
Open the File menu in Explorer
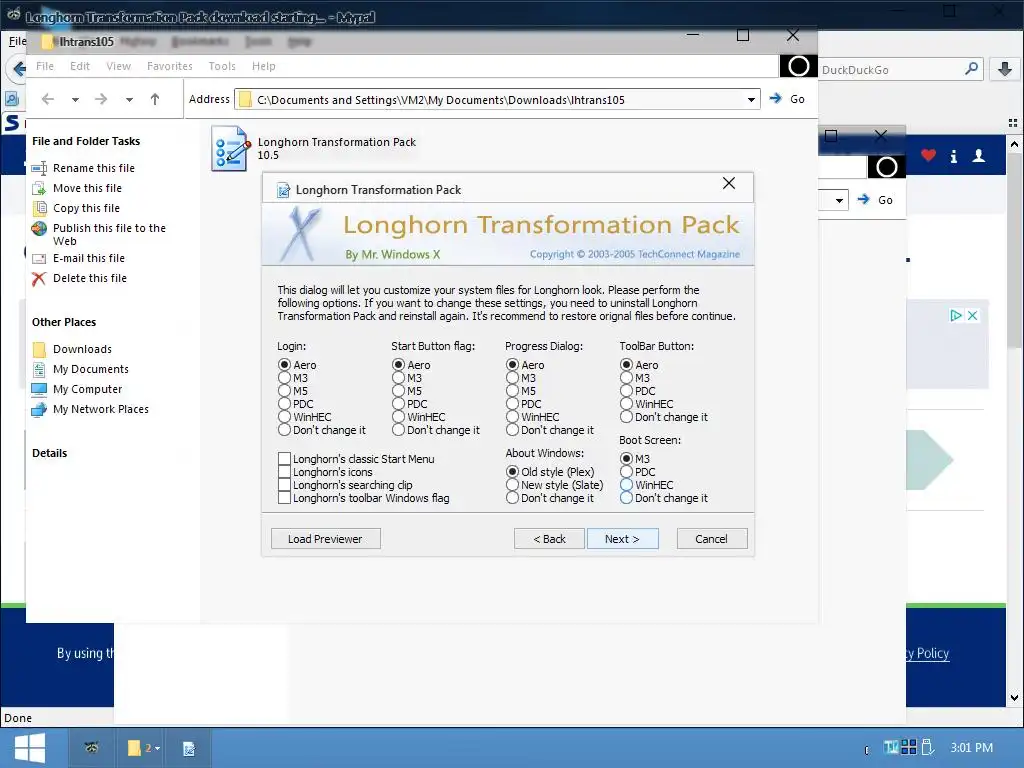44,66
